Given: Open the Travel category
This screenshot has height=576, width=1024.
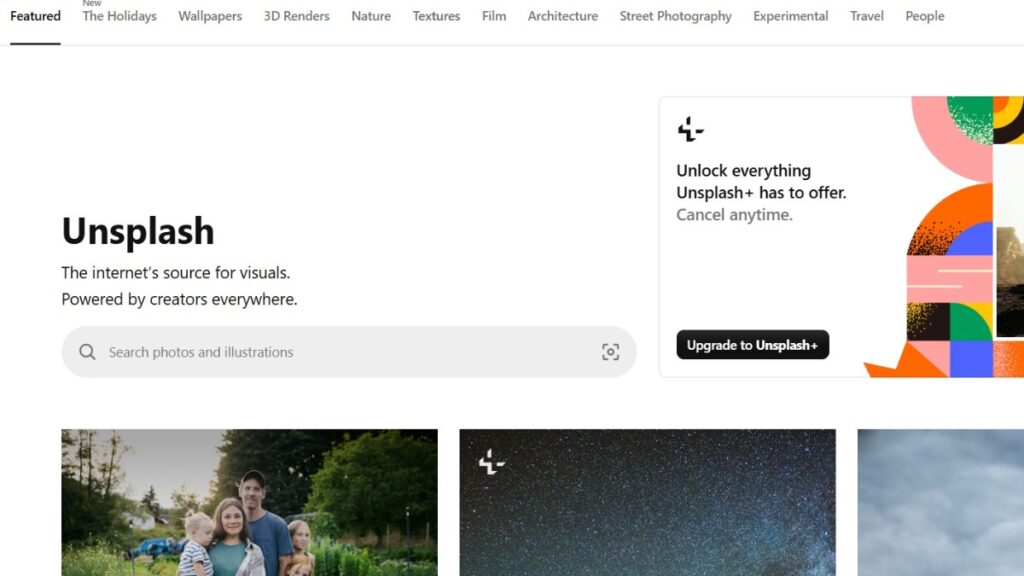Looking at the screenshot, I should tap(866, 16).
